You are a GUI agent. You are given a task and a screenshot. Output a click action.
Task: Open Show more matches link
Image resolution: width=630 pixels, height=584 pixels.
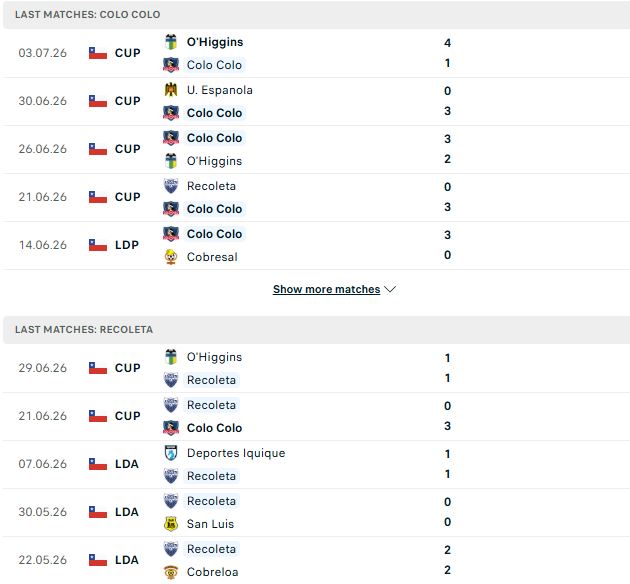click(326, 289)
